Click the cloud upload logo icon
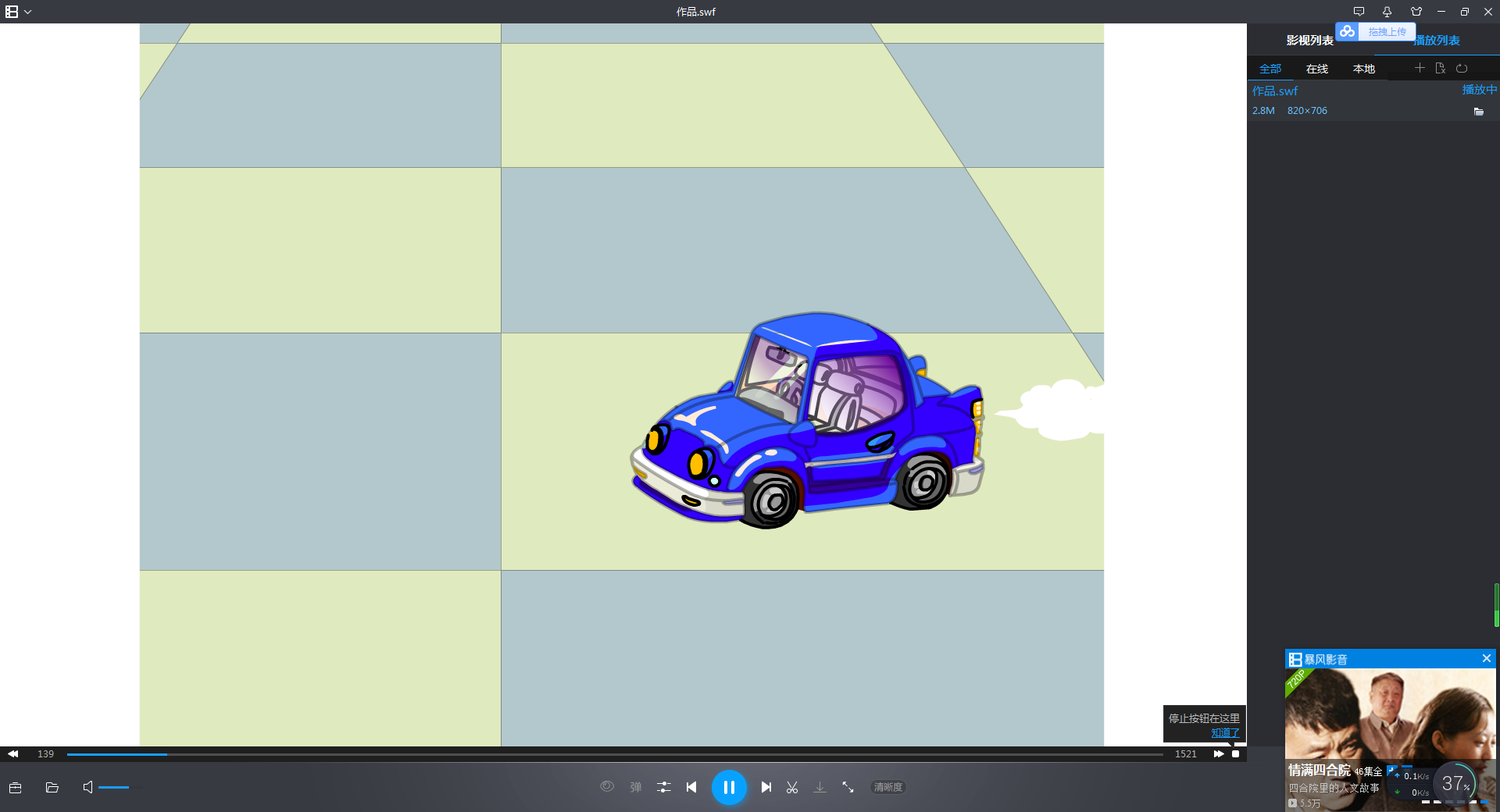Image resolution: width=1500 pixels, height=812 pixels. pos(1347,32)
